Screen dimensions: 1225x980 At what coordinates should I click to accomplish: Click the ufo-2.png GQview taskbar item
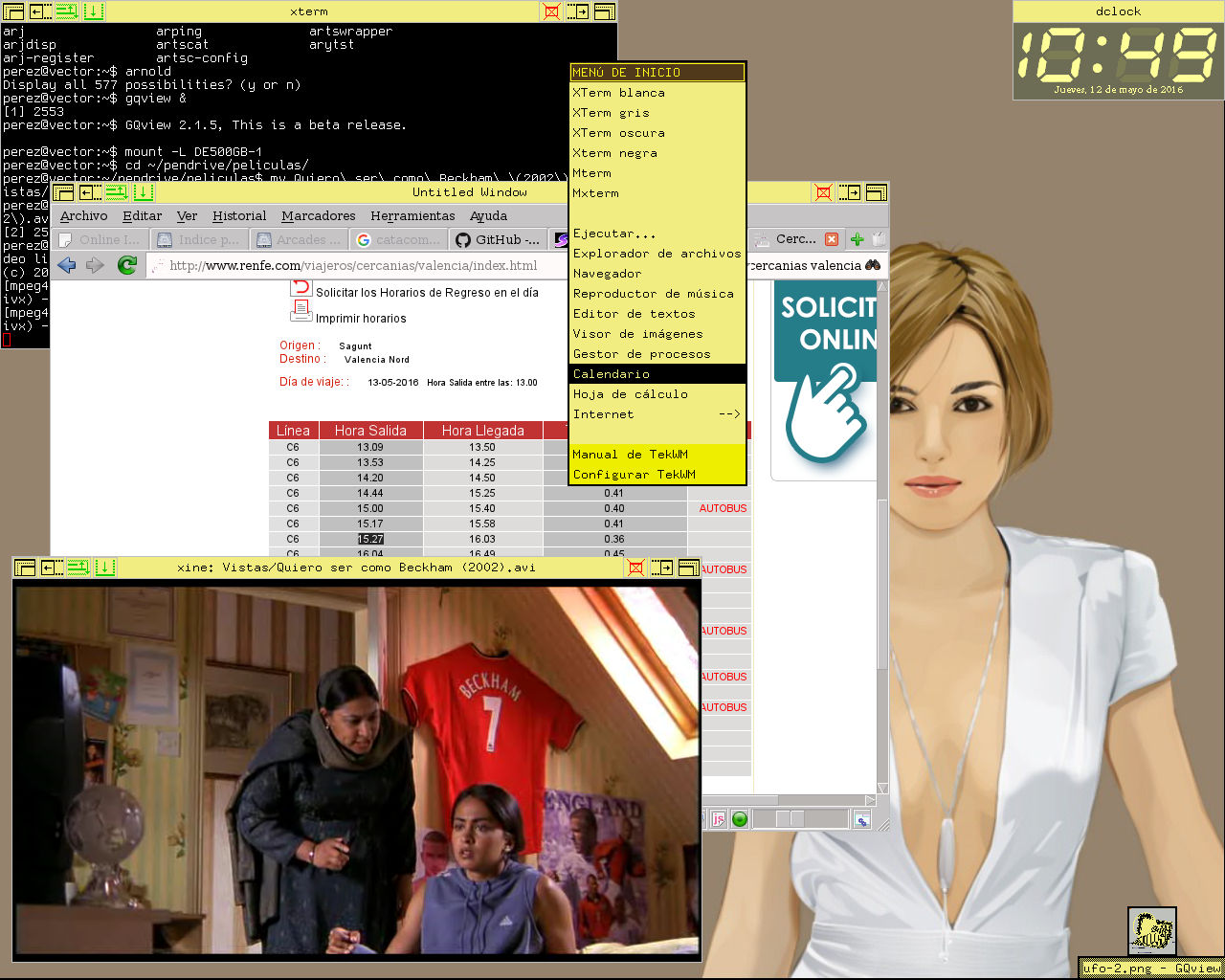(x=1151, y=968)
